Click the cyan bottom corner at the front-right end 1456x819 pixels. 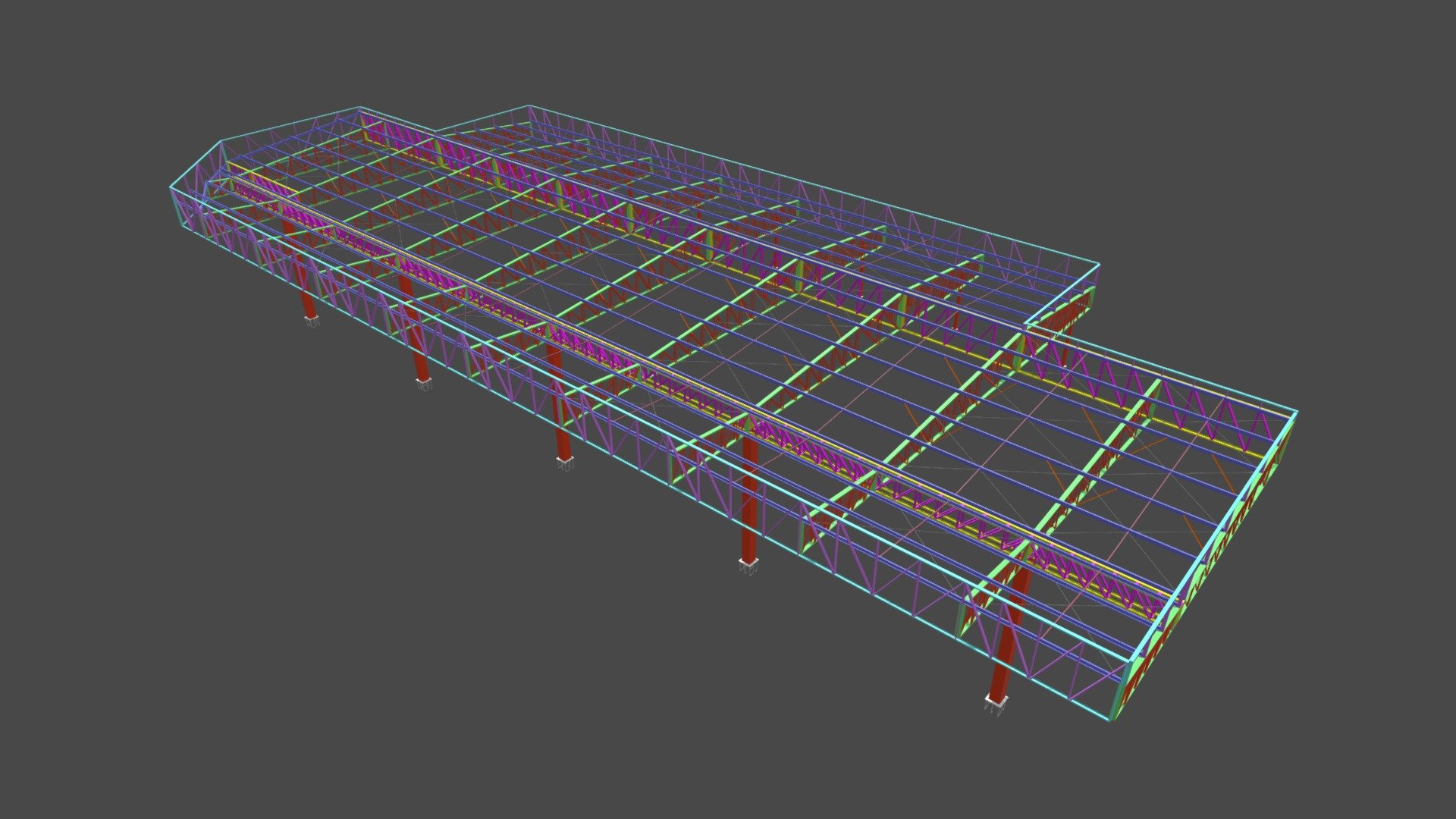point(1111,720)
